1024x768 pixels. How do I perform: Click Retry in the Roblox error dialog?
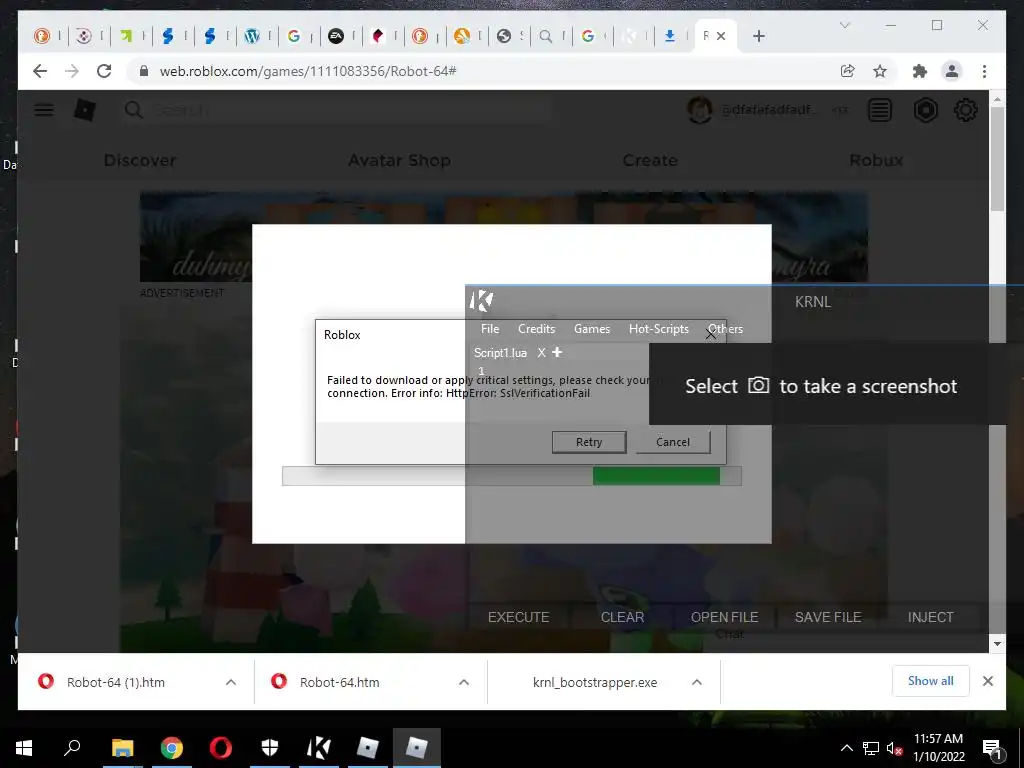589,442
